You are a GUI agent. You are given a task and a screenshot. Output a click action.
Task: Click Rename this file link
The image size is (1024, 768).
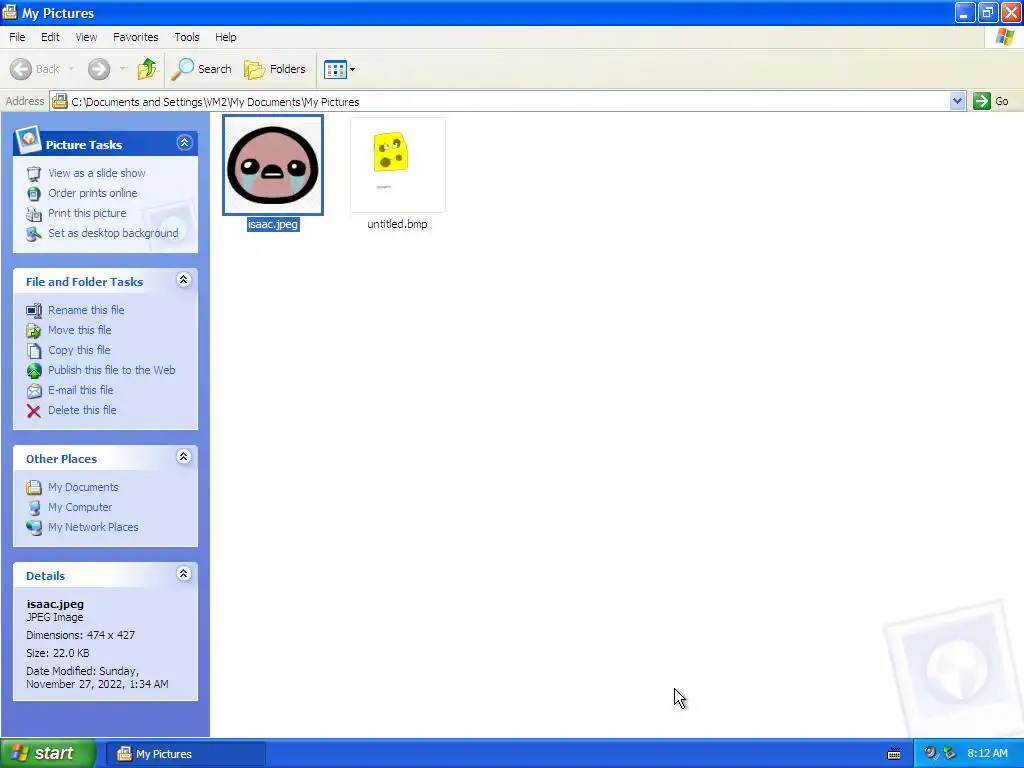pyautogui.click(x=86, y=310)
